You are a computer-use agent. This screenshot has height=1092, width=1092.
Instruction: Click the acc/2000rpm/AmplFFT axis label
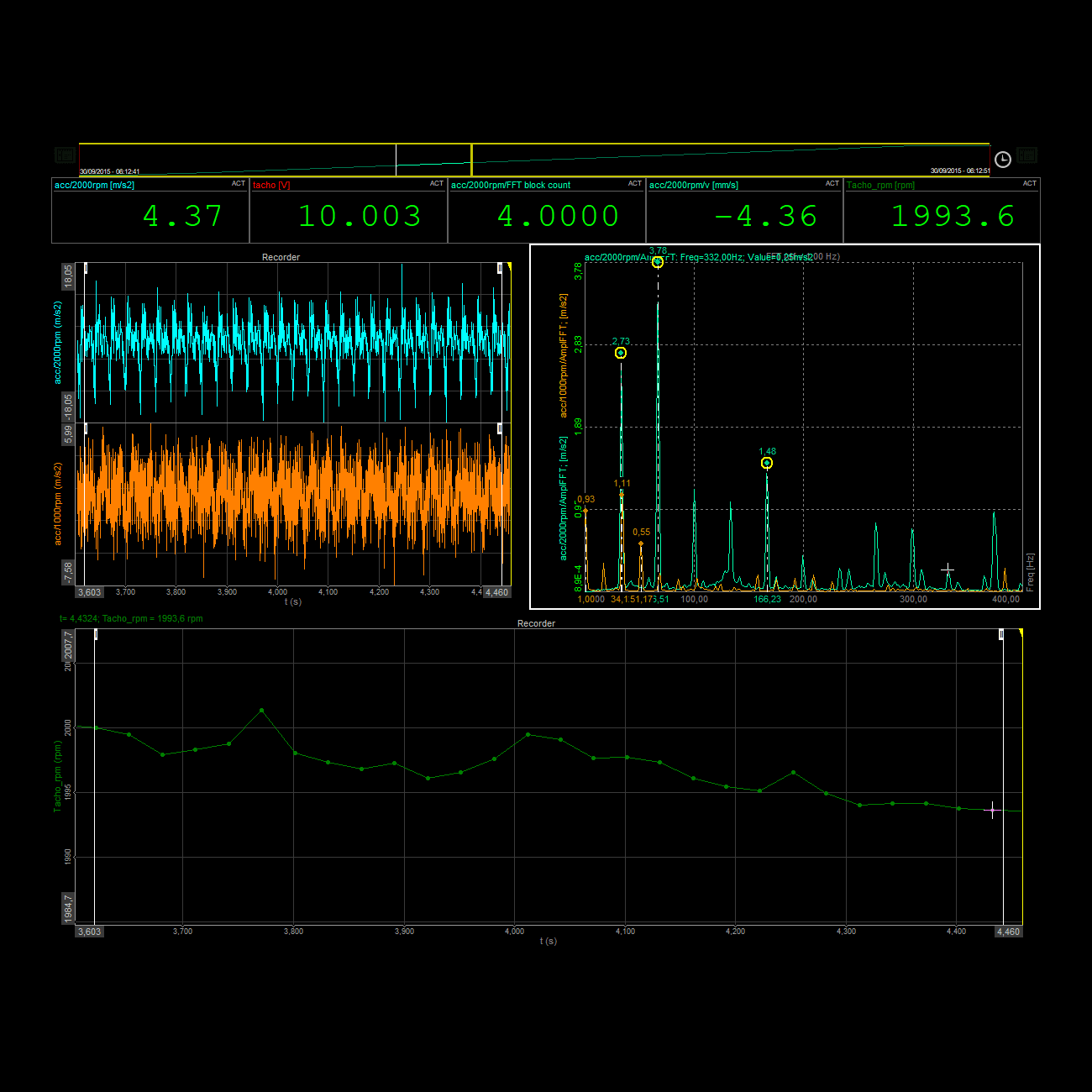(x=564, y=498)
